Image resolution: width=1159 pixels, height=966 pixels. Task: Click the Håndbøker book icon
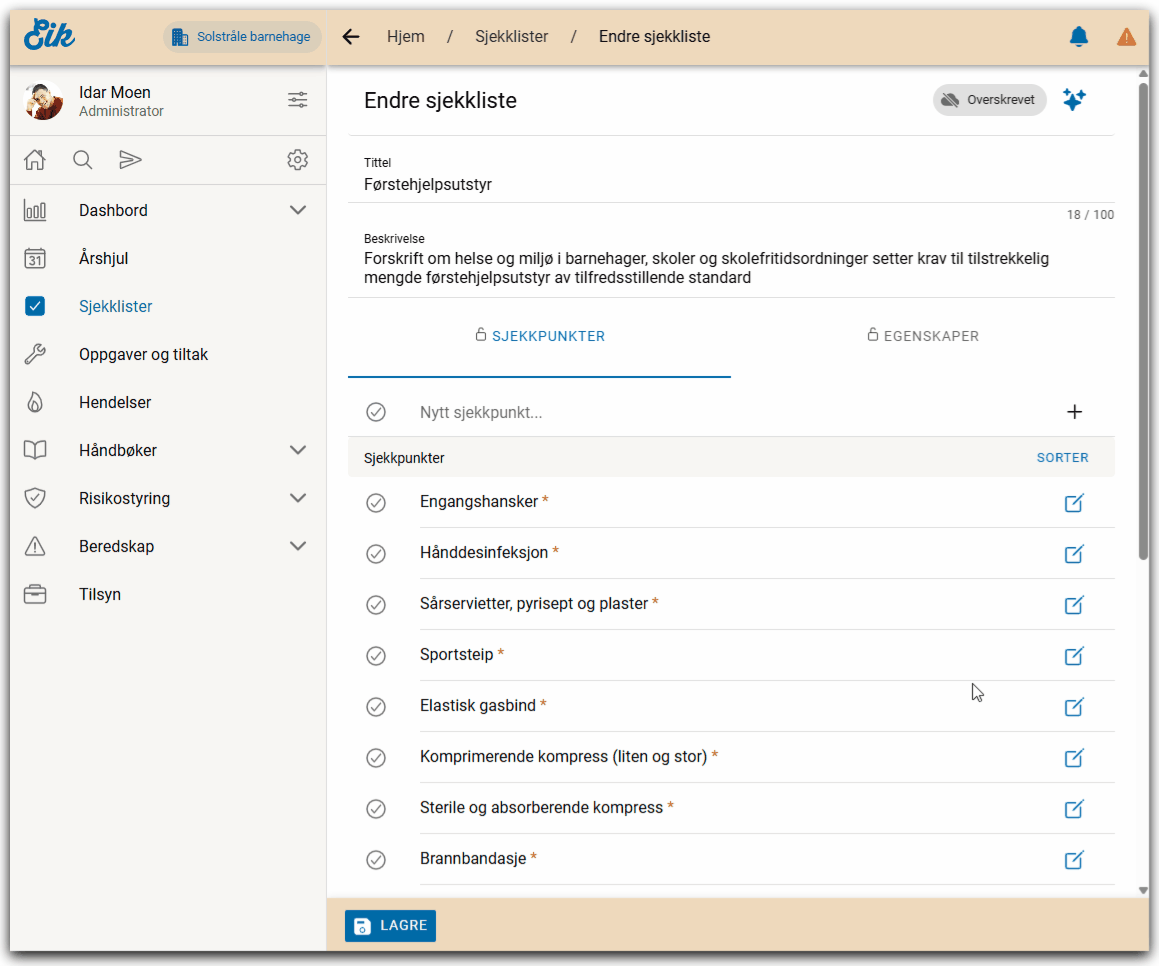[x=35, y=450]
